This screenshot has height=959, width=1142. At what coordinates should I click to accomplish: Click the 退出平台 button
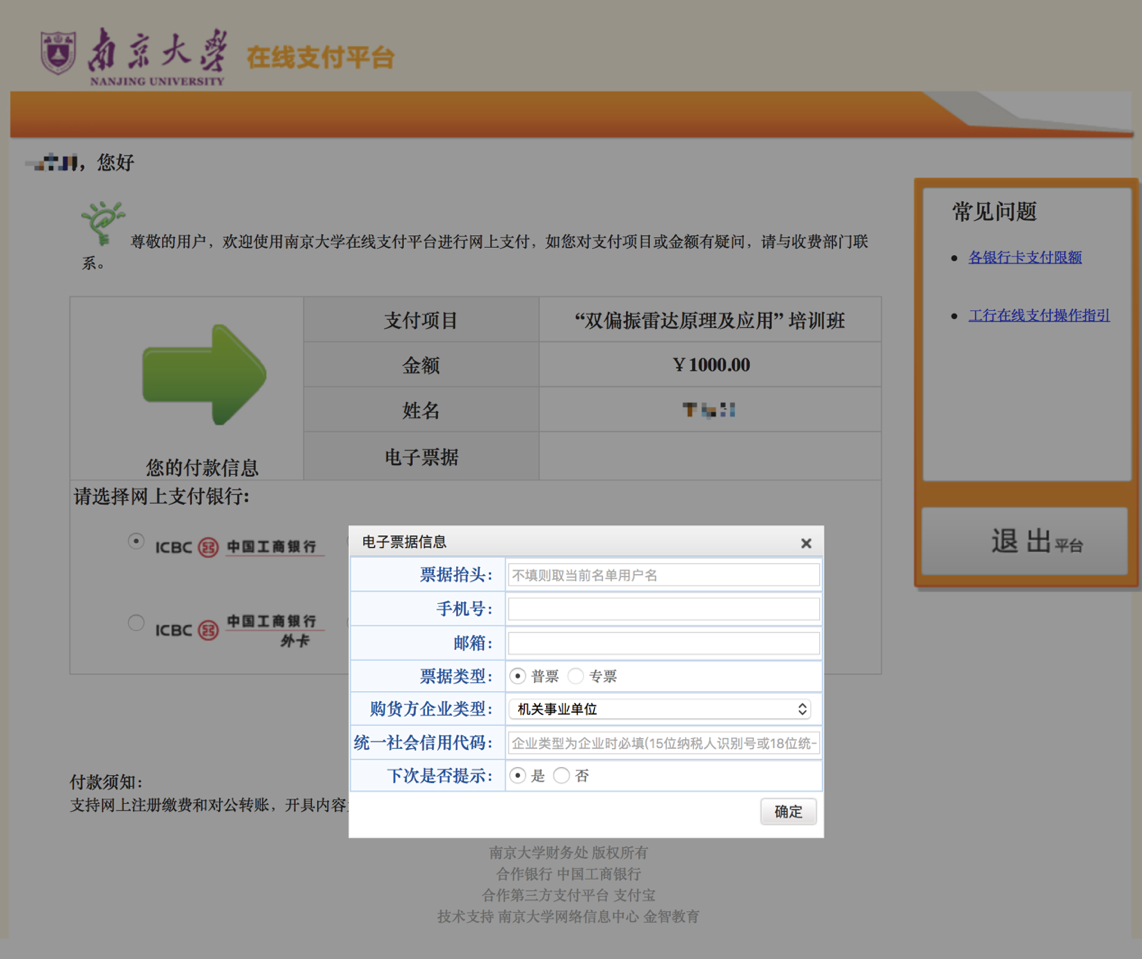click(1026, 541)
